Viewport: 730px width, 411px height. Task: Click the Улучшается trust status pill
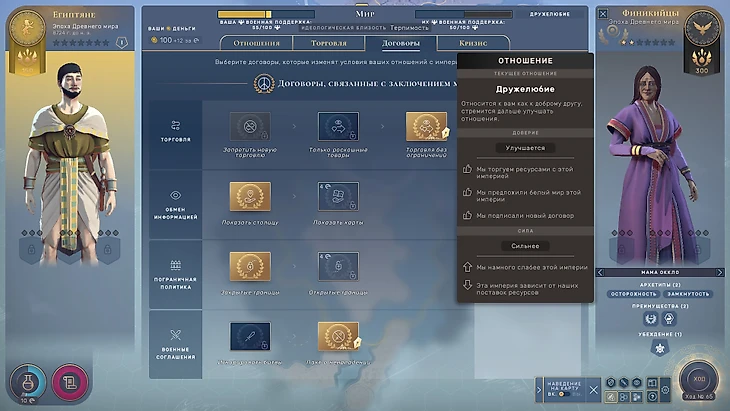pyautogui.click(x=525, y=148)
